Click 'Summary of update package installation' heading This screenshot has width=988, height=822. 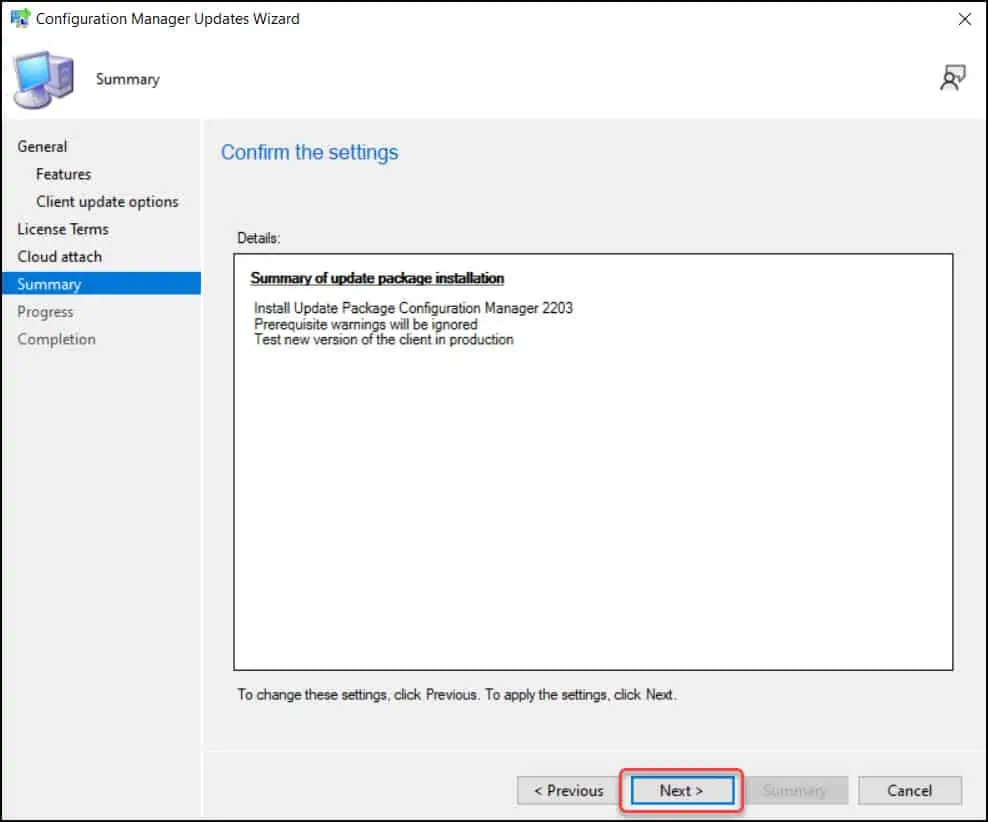click(377, 278)
